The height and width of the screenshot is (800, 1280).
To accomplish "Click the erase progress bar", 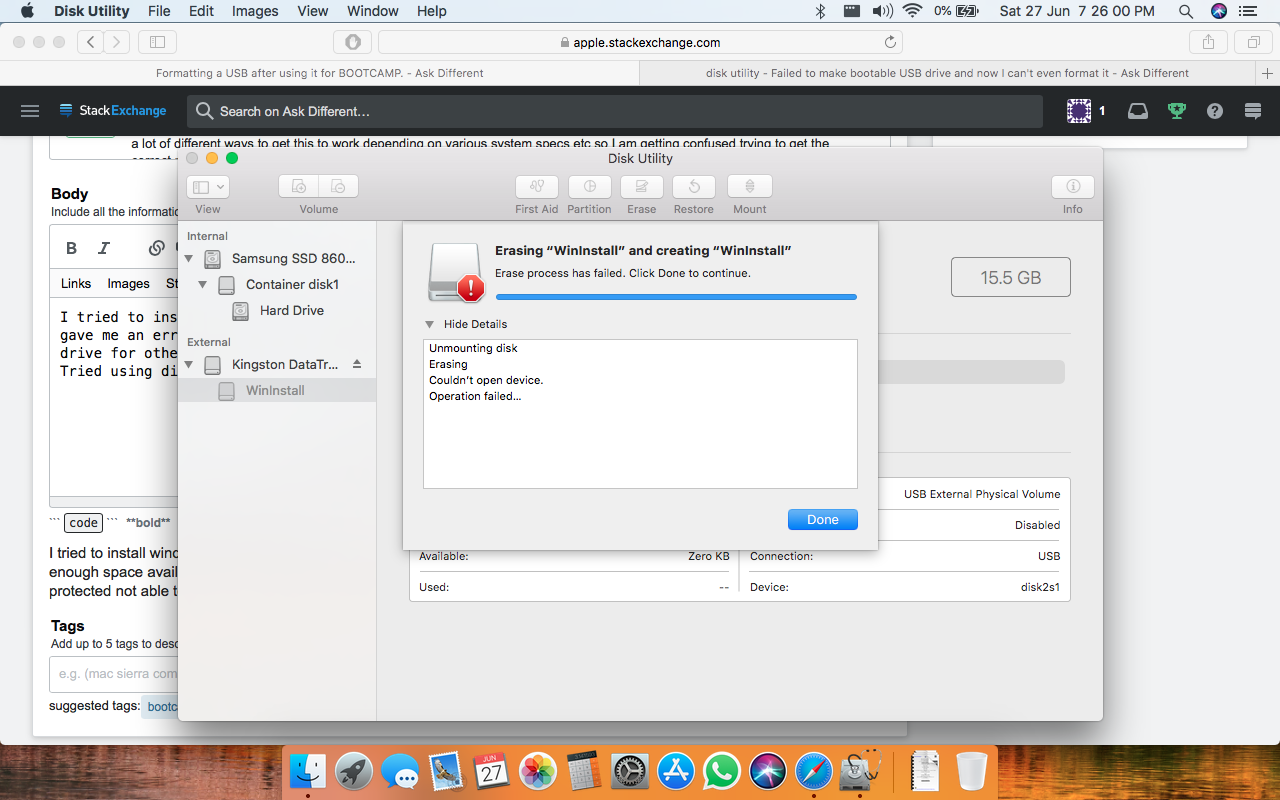I will tap(676, 296).
